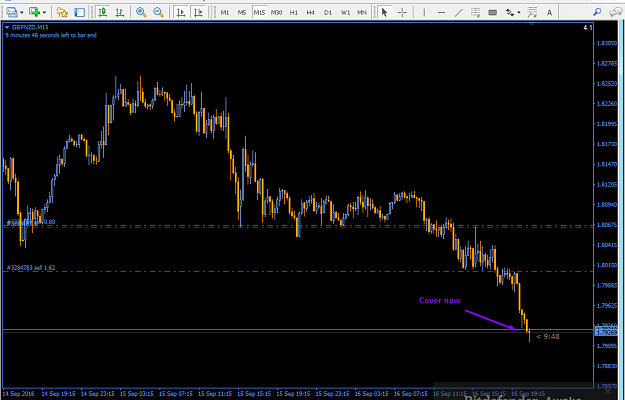Select the M5 timeframe
625x400 pixels.
[x=242, y=13]
